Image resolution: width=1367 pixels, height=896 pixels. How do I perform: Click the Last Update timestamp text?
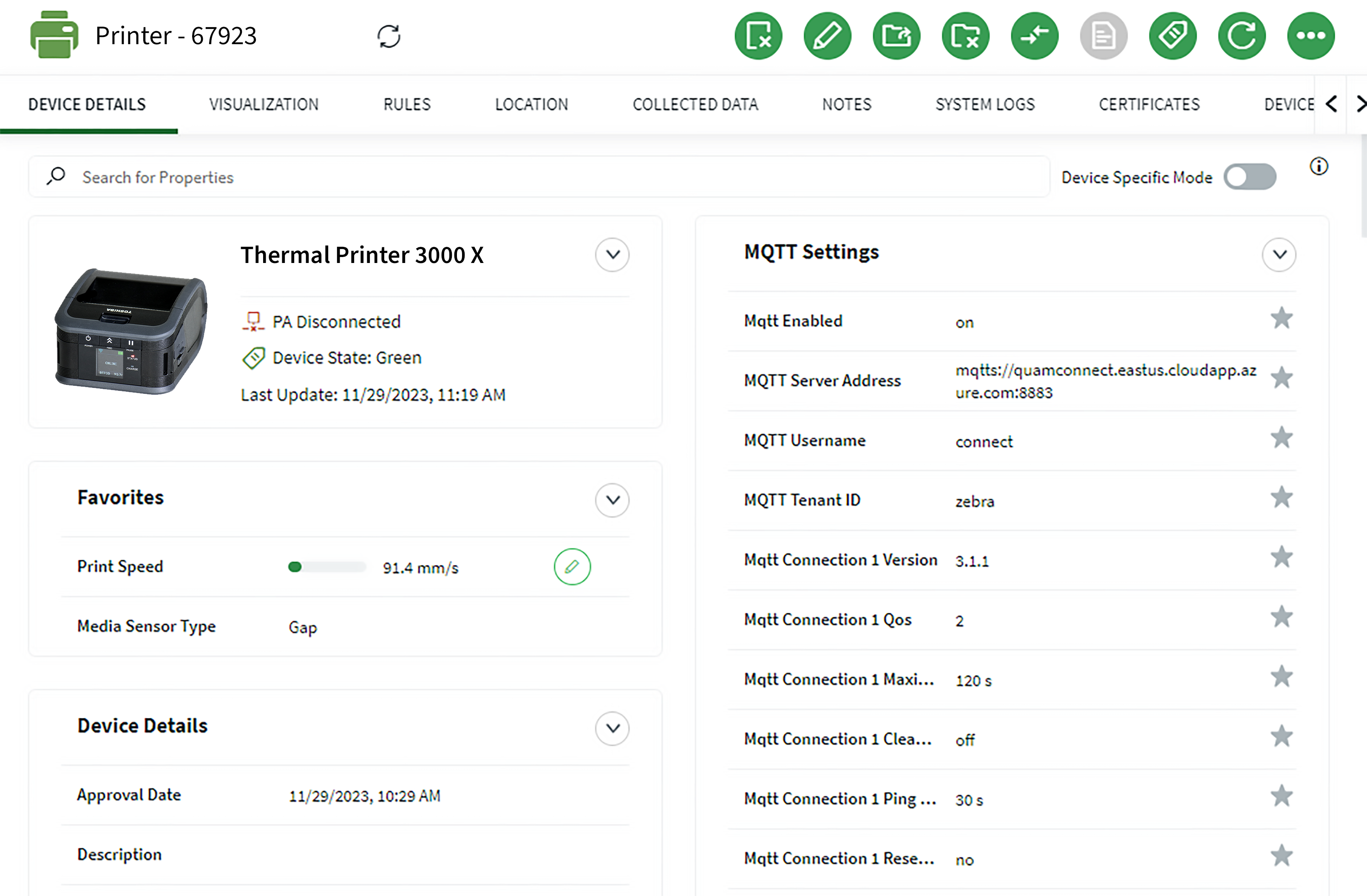tap(373, 395)
